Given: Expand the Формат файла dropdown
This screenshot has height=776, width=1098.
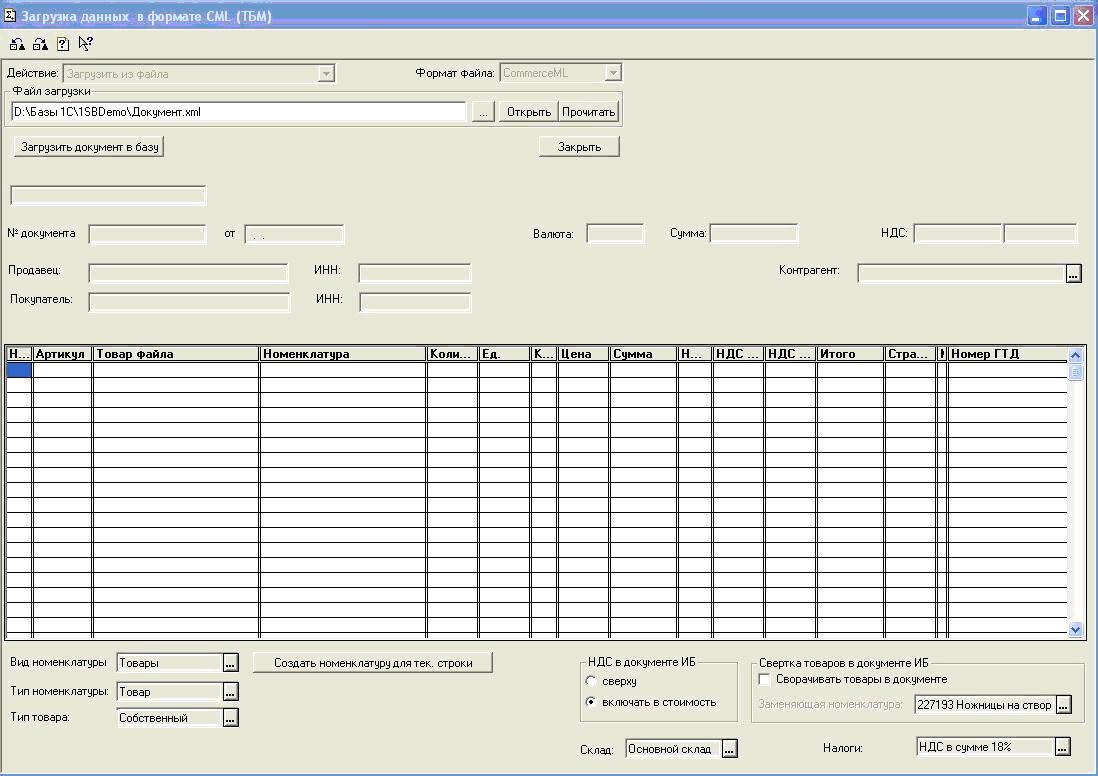Looking at the screenshot, I should pyautogui.click(x=613, y=73).
